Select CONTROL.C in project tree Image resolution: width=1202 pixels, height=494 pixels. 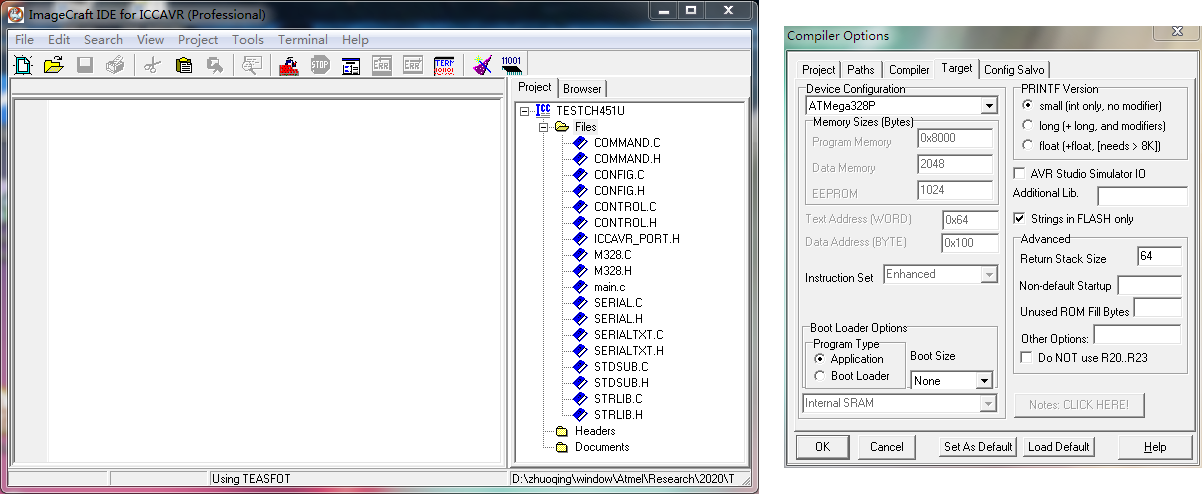click(625, 207)
